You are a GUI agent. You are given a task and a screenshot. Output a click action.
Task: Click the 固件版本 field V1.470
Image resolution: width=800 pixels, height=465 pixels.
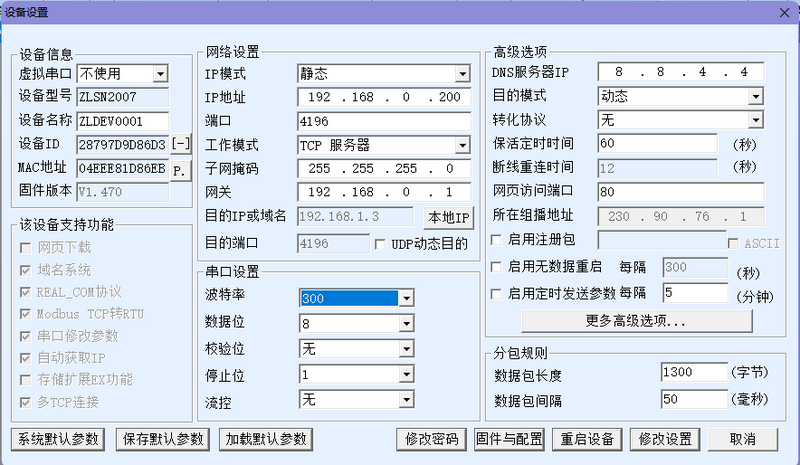122,192
